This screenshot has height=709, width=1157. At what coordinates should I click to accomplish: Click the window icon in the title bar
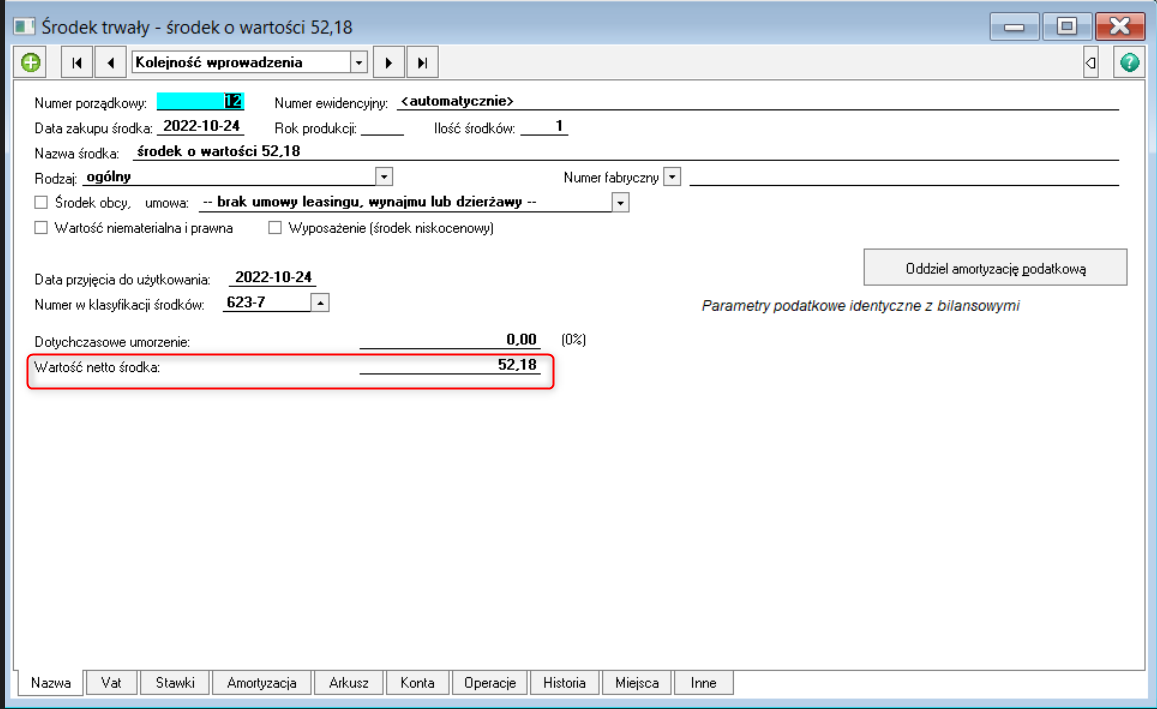24,27
